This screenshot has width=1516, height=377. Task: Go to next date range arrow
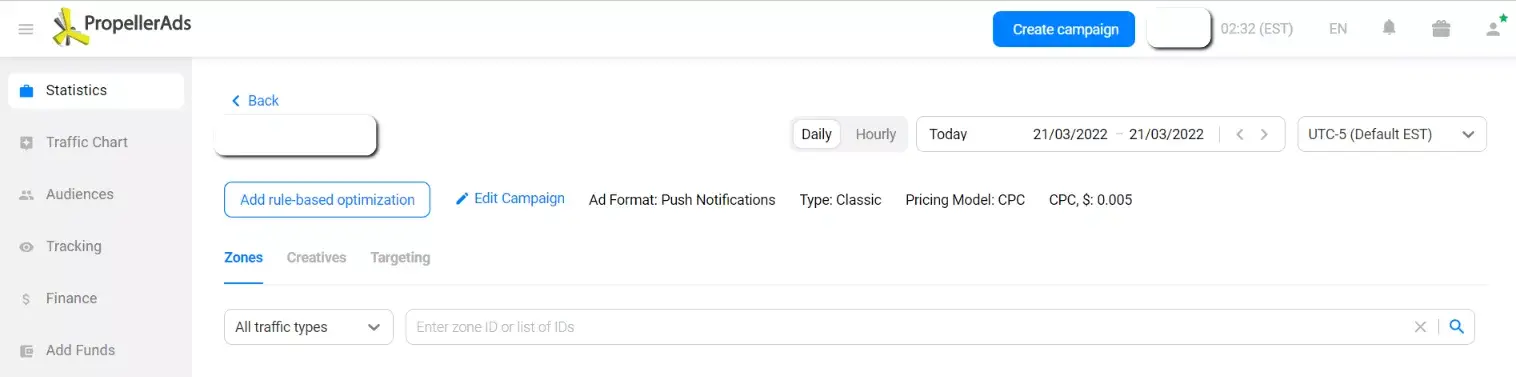click(1264, 134)
